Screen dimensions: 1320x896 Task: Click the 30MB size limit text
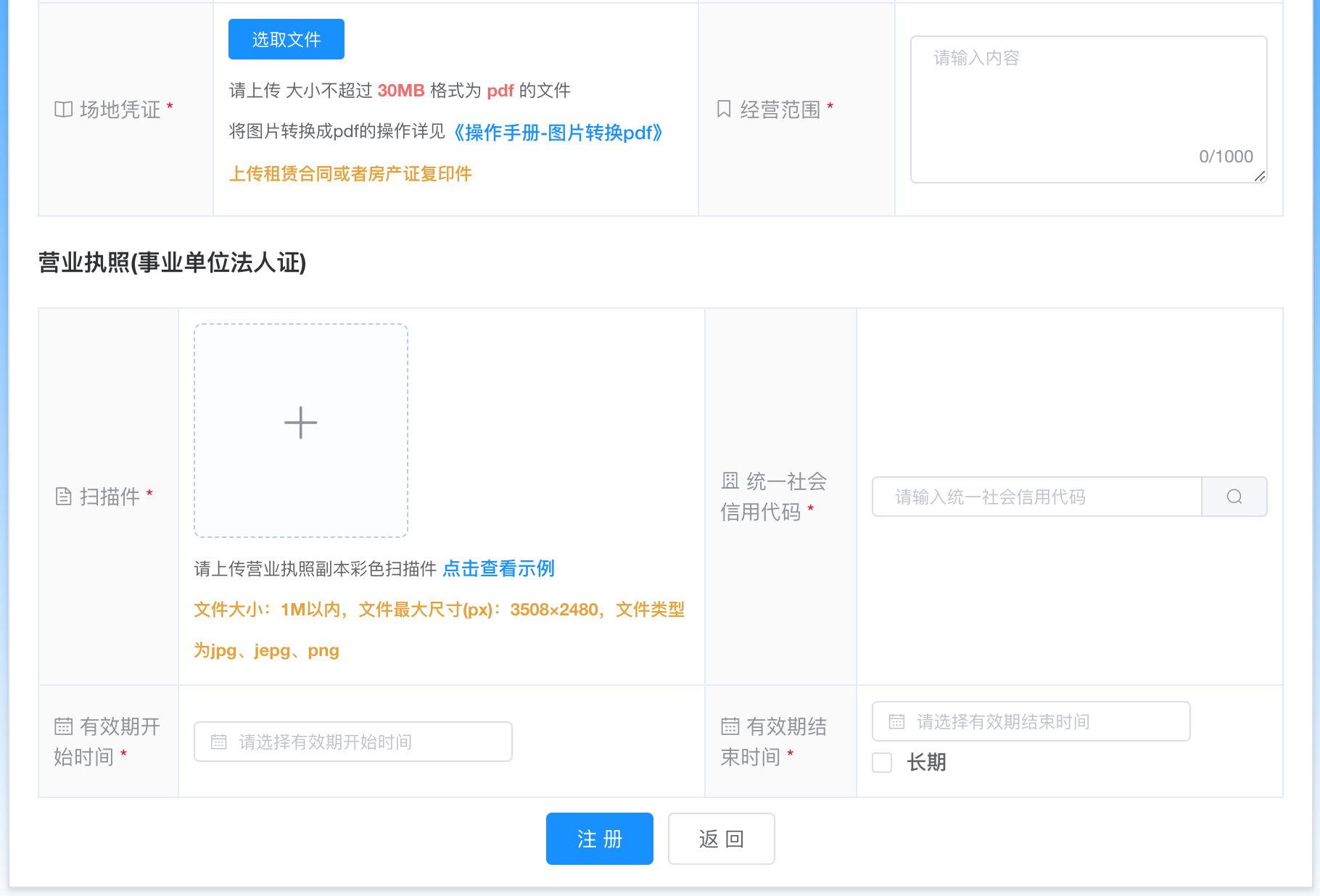pos(401,91)
